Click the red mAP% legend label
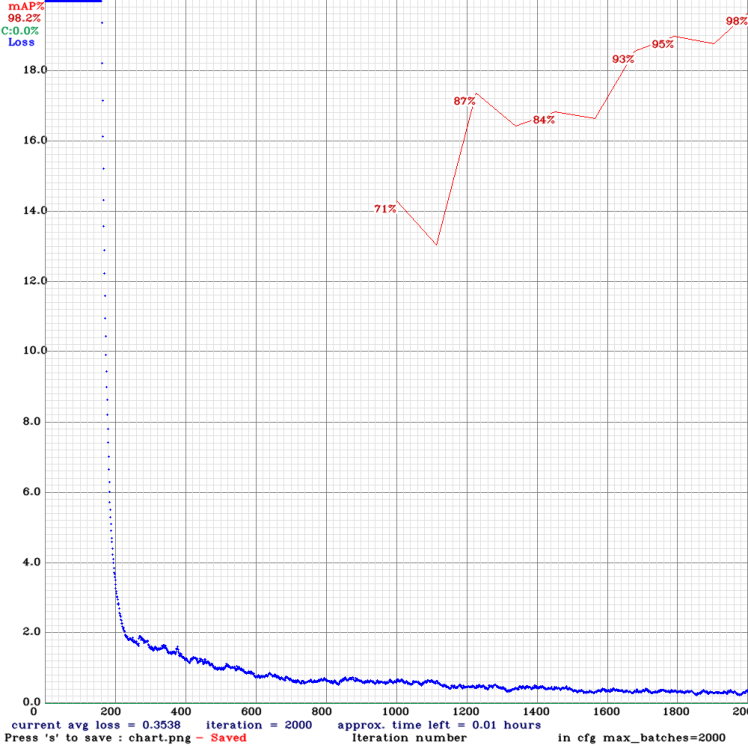The width and height of the screenshot is (748, 748). 26,6
